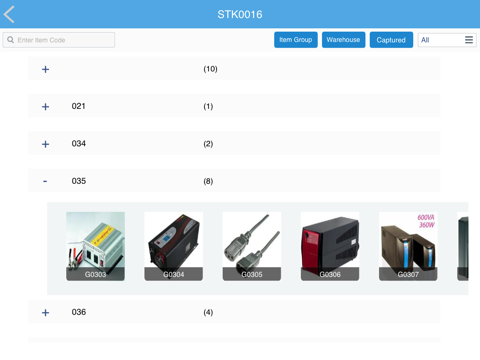This screenshot has height=360, width=480.
Task: Go back using the left arrow icon
Action: point(9,14)
